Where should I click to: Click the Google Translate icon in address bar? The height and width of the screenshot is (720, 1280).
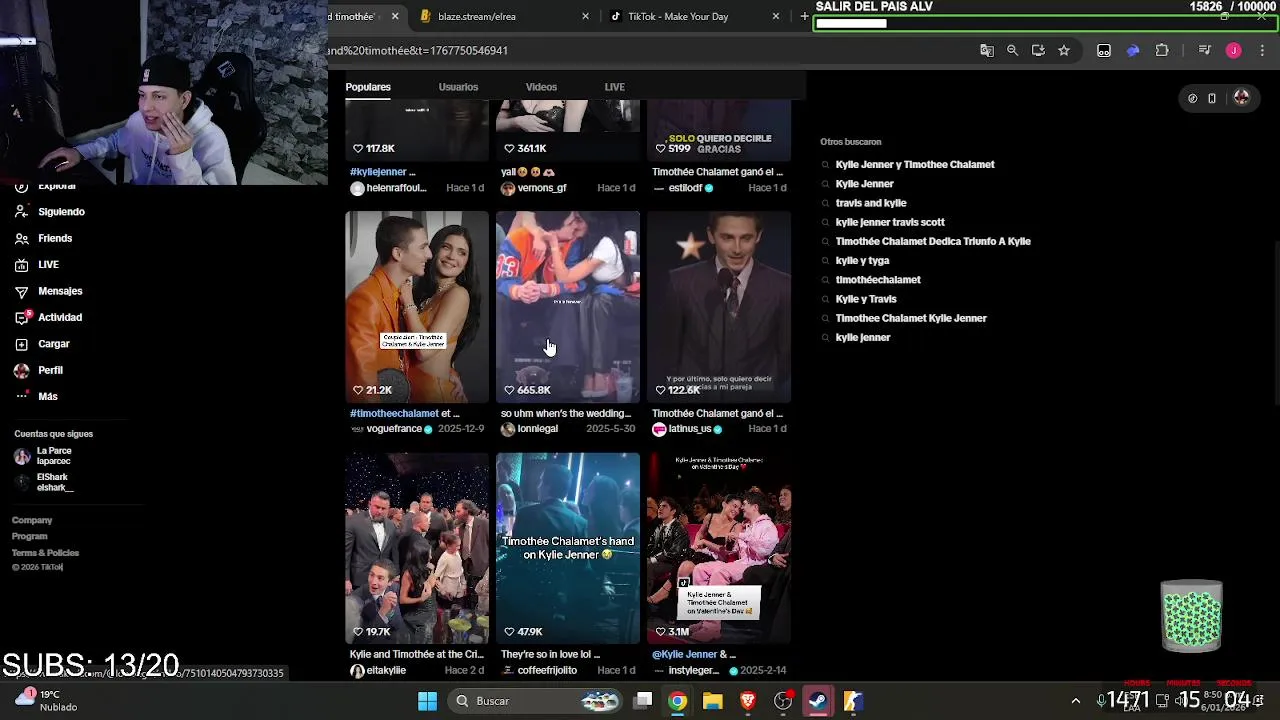pos(987,50)
